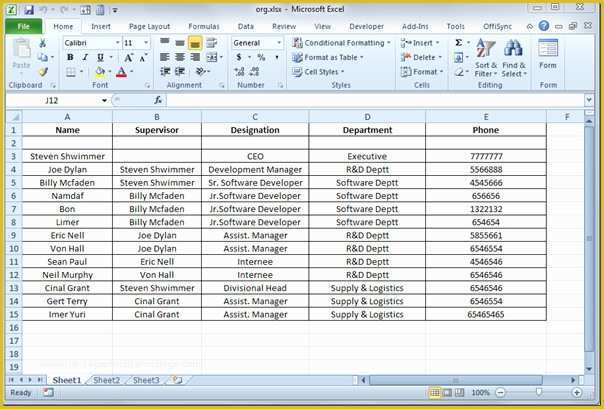Apply middle vertical alignment

[180, 42]
